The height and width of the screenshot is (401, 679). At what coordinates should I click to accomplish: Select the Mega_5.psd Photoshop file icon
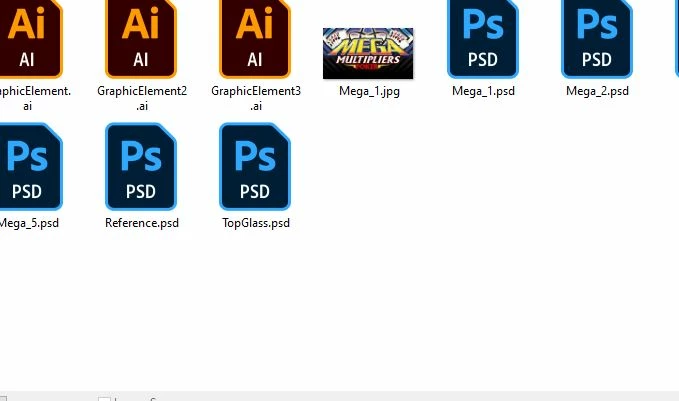(30, 167)
